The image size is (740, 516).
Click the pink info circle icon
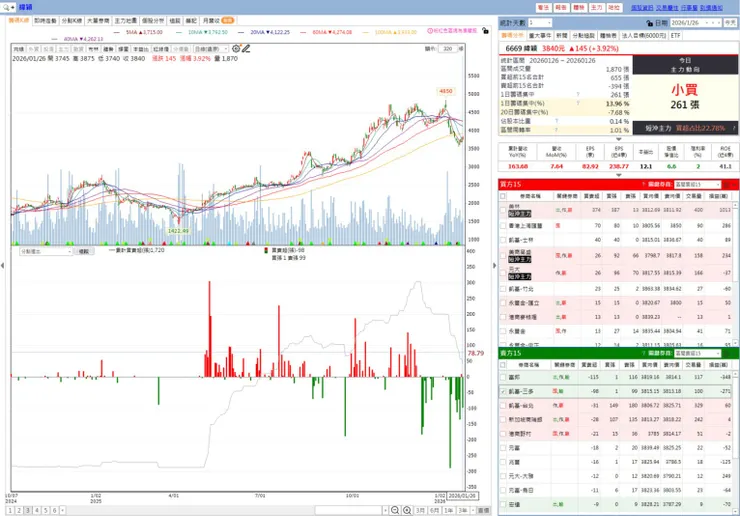tap(430, 31)
